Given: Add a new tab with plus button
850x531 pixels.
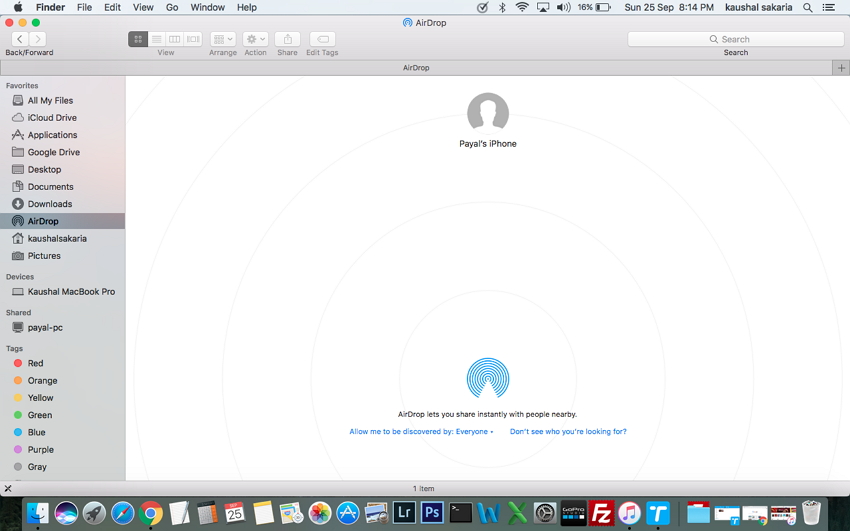Looking at the screenshot, I should [840, 68].
